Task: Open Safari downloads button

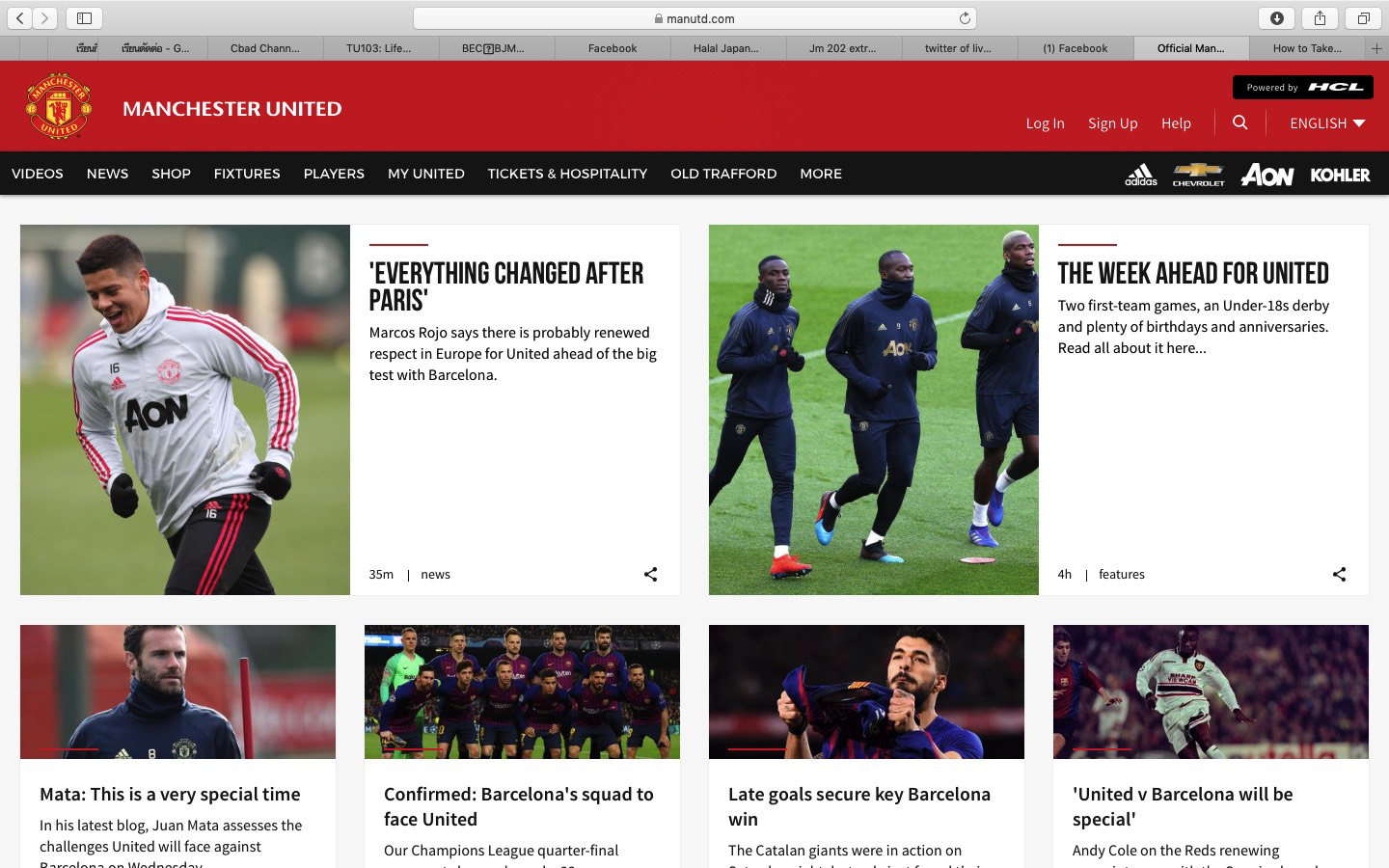Action: point(1276,17)
